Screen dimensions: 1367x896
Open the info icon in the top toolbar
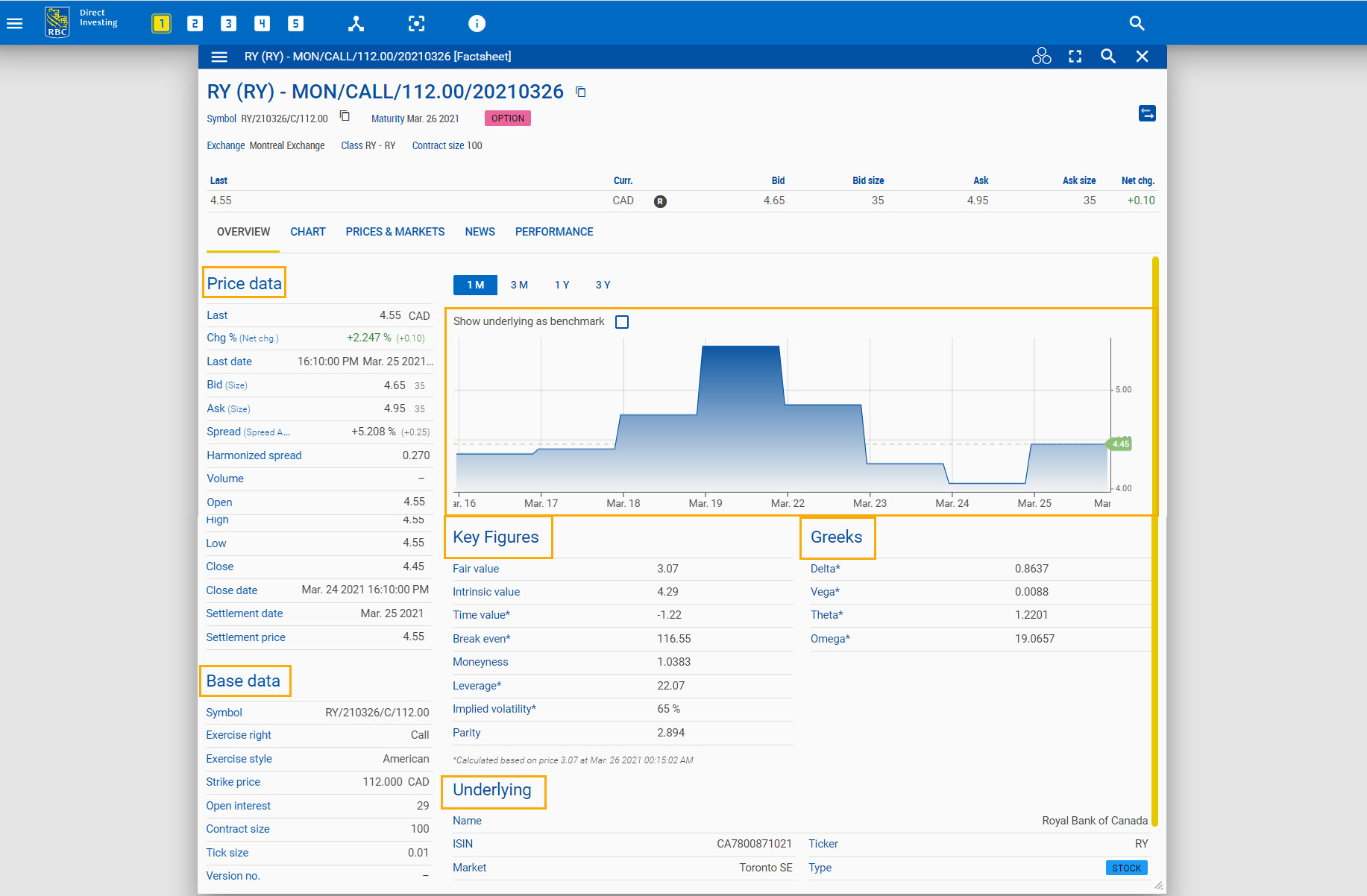point(477,23)
